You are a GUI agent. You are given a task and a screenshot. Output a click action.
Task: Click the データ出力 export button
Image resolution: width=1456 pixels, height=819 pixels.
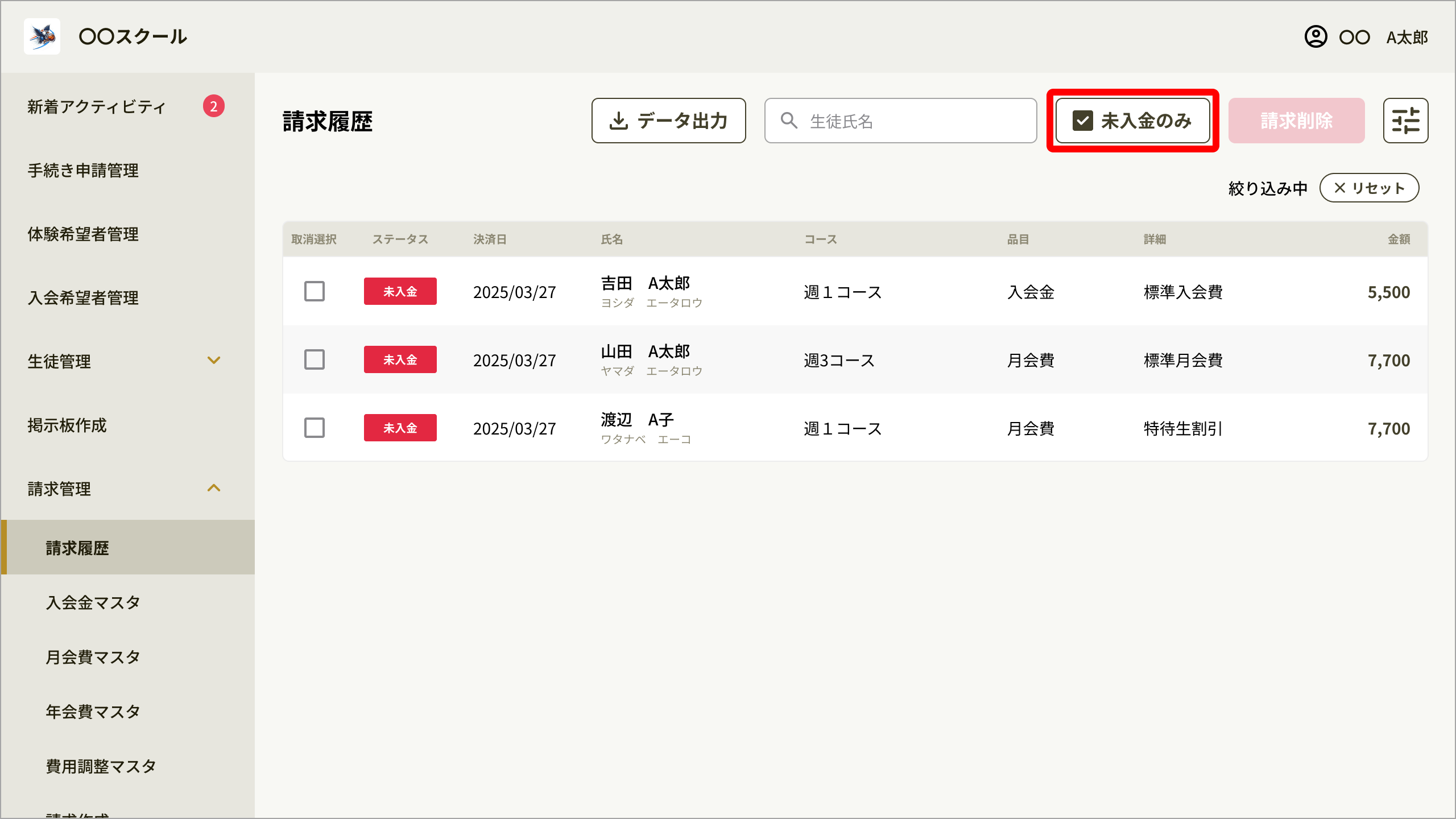[668, 121]
